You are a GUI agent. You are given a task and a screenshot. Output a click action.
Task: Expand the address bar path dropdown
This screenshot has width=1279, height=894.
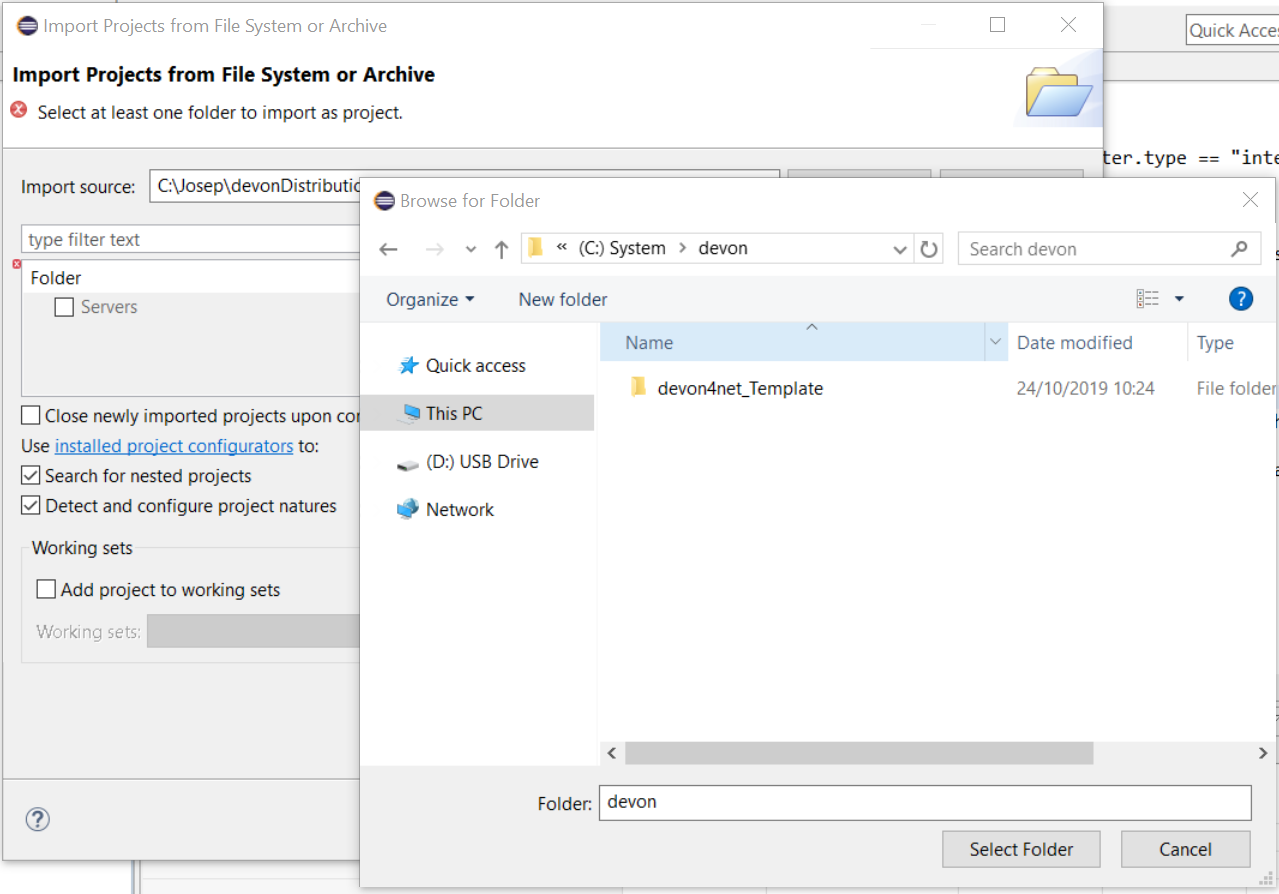(900, 250)
